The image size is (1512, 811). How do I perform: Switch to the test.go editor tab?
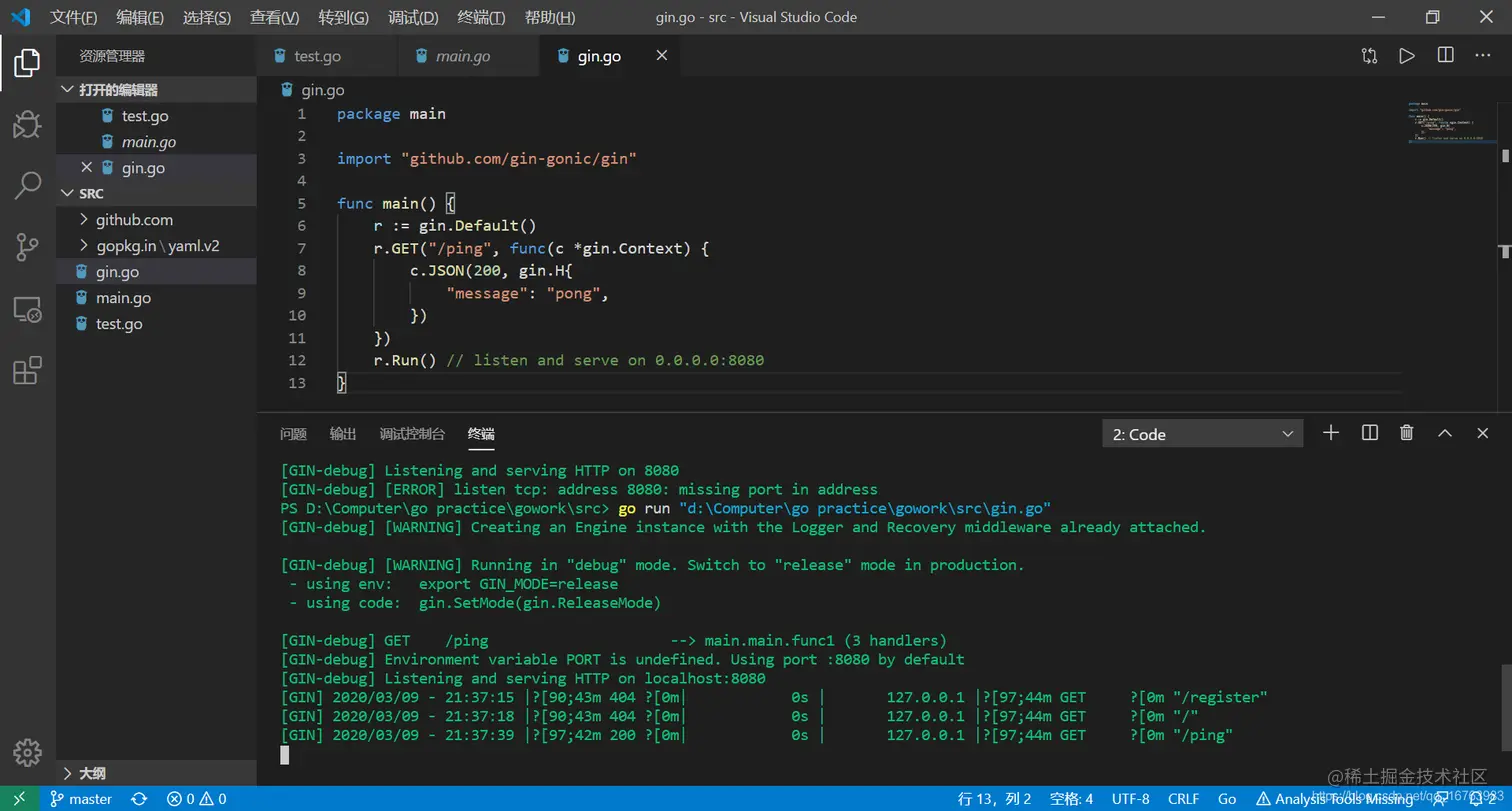tap(327, 56)
